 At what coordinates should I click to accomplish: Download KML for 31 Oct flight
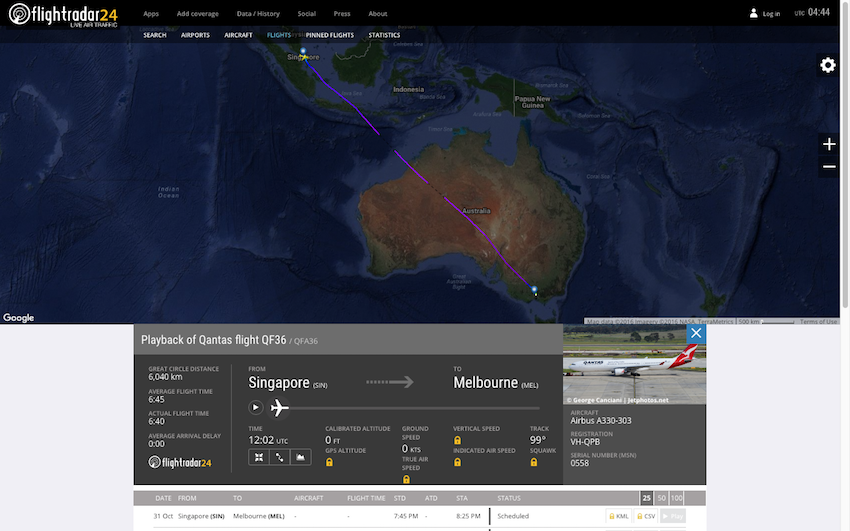pyautogui.click(x=618, y=516)
